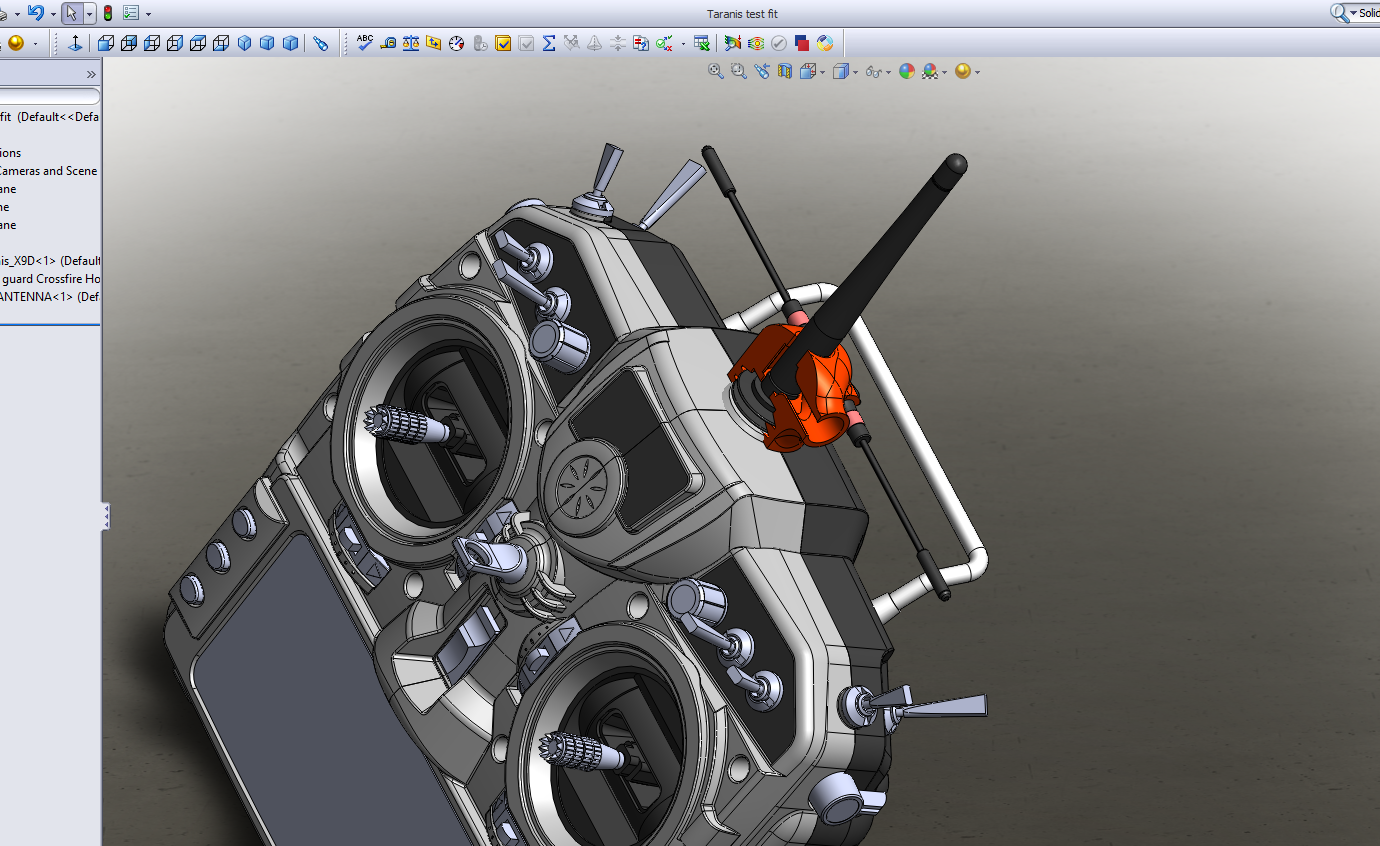Open the View Settings dropdown arrow

tap(977, 72)
